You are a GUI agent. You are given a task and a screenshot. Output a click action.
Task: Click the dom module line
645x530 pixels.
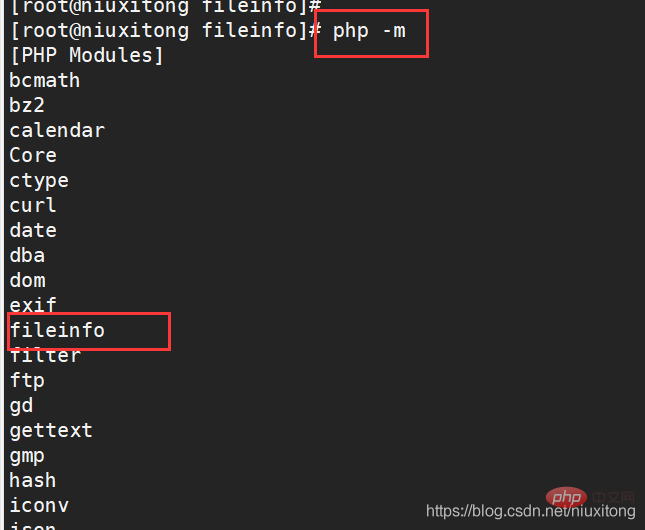[x=27, y=280]
